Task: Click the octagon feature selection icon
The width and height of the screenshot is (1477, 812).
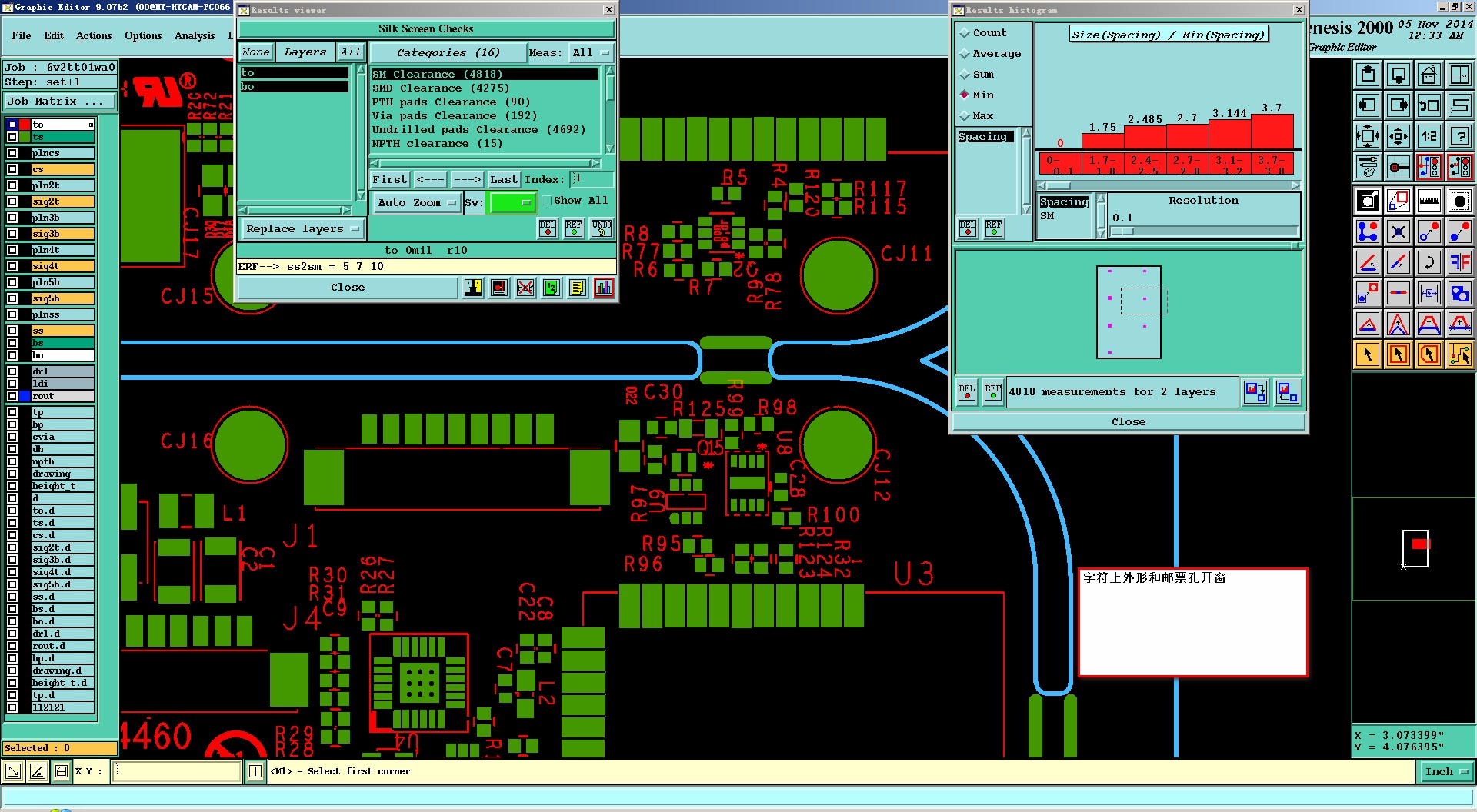Action: (1459, 201)
